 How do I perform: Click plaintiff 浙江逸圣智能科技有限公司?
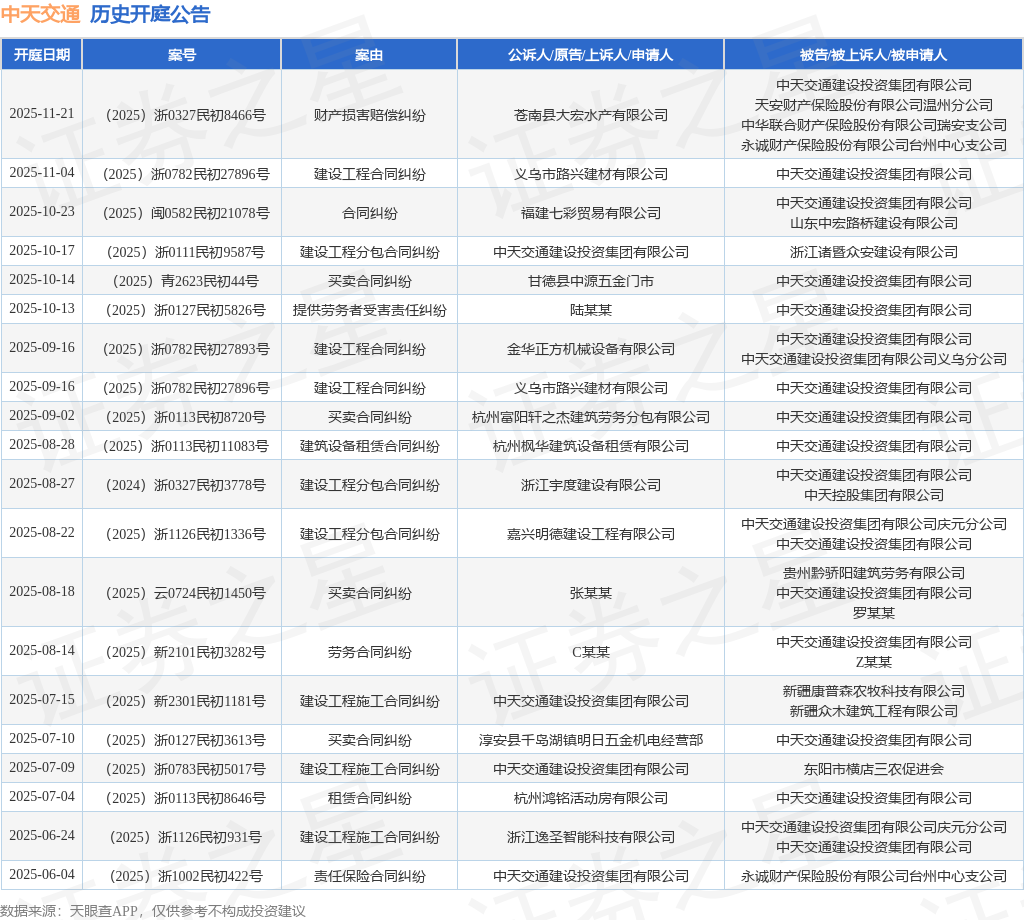pyautogui.click(x=590, y=837)
